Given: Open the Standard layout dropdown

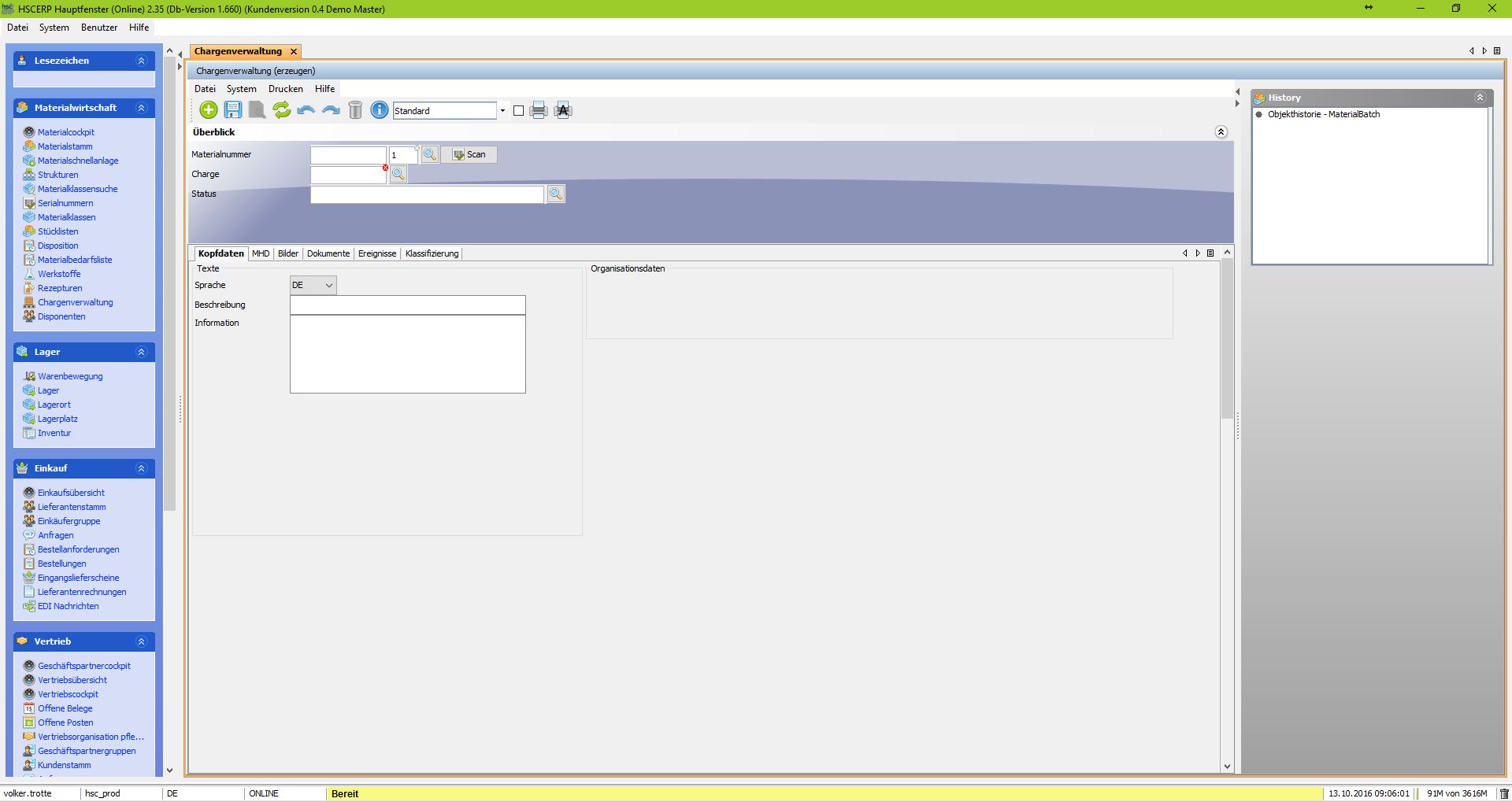Looking at the screenshot, I should click(x=502, y=111).
